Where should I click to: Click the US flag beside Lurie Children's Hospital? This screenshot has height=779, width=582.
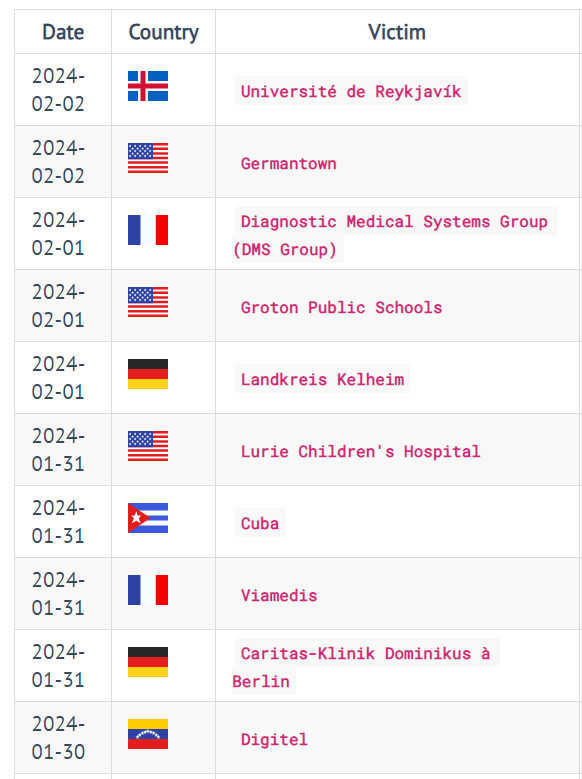(148, 446)
